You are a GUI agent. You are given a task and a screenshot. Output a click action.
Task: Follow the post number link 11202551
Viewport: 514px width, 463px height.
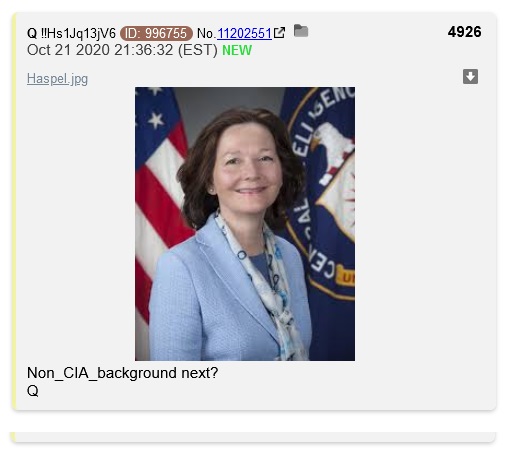click(x=244, y=33)
